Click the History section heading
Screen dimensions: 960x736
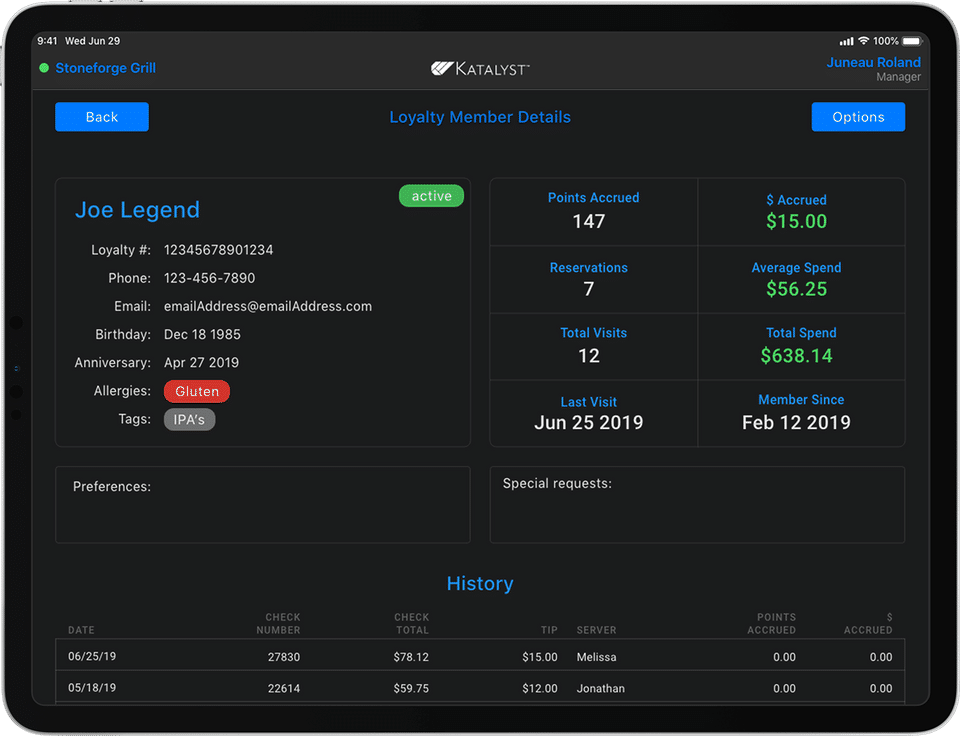point(480,584)
